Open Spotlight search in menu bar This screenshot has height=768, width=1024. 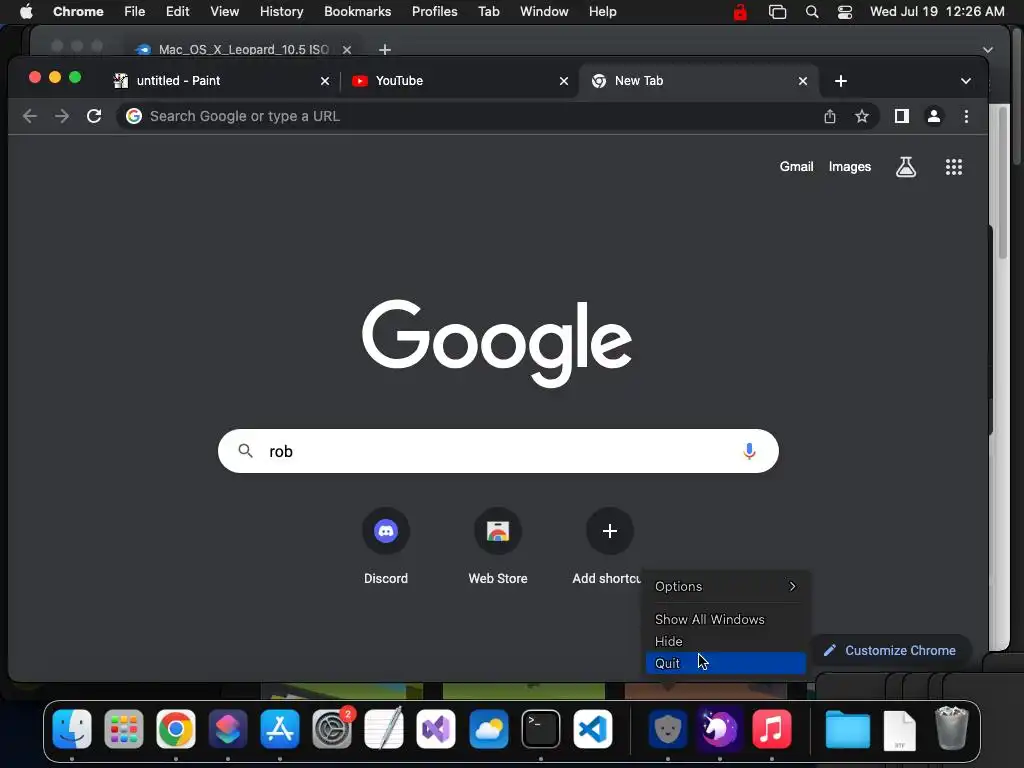coord(812,12)
